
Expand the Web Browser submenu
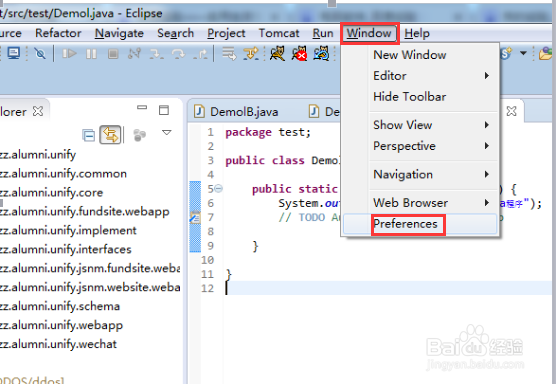point(420,202)
